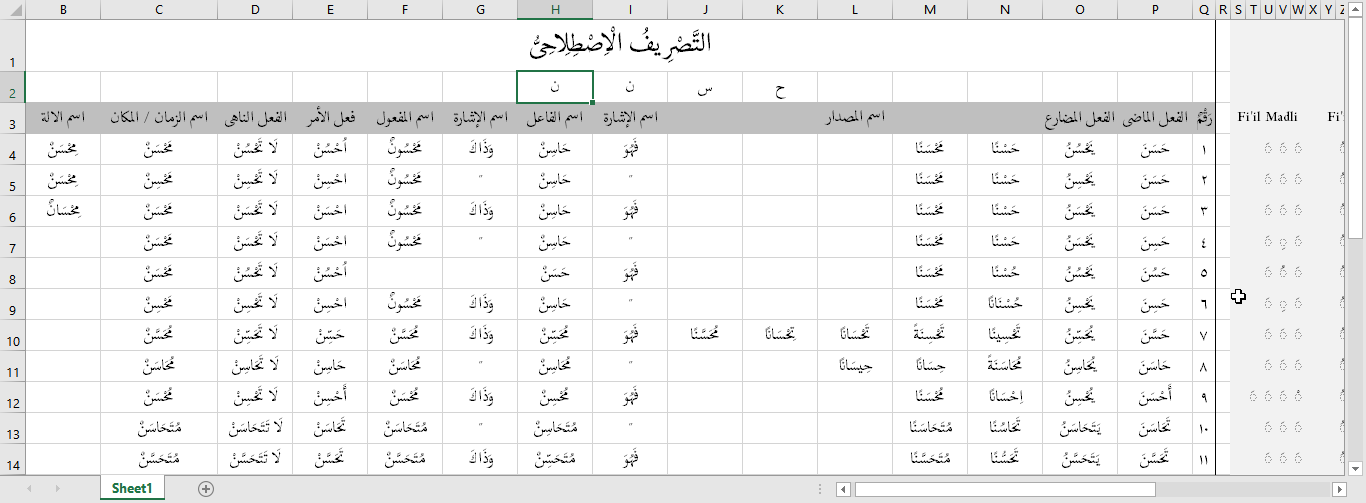Click the previous sheet navigation arrow
The height and width of the screenshot is (503, 1366).
point(30,489)
